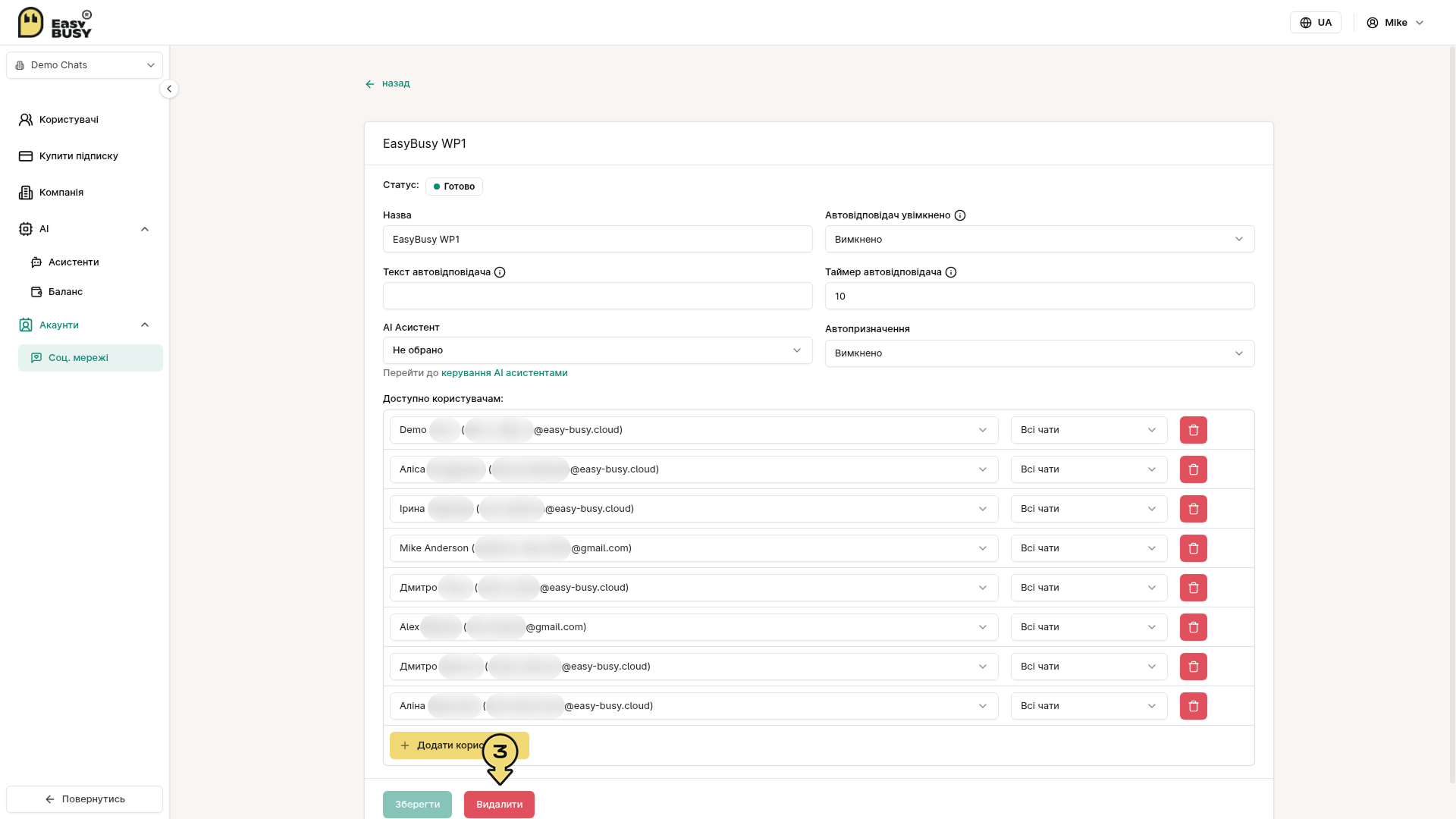Screen dimensions: 1456x819
Task: Open Всі чати dropdown in Ірина row
Action: click(x=1089, y=509)
